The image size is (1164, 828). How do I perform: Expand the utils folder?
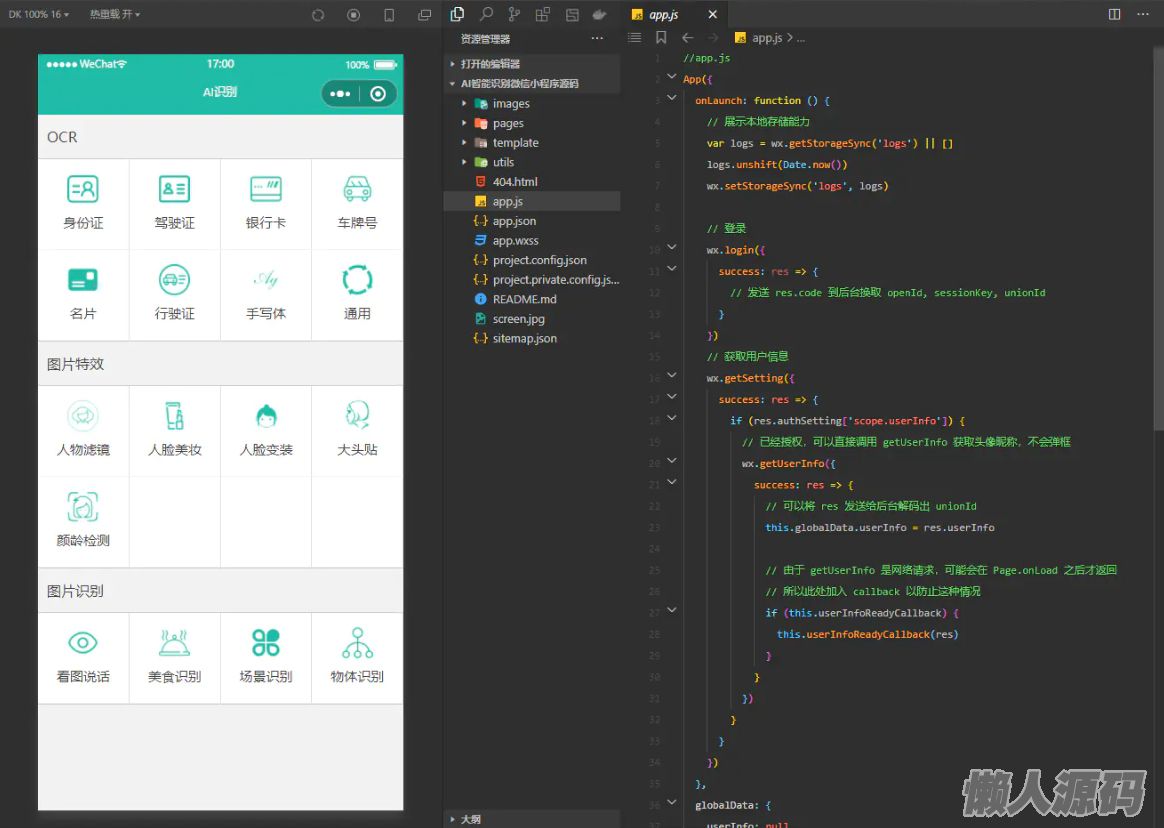503,162
